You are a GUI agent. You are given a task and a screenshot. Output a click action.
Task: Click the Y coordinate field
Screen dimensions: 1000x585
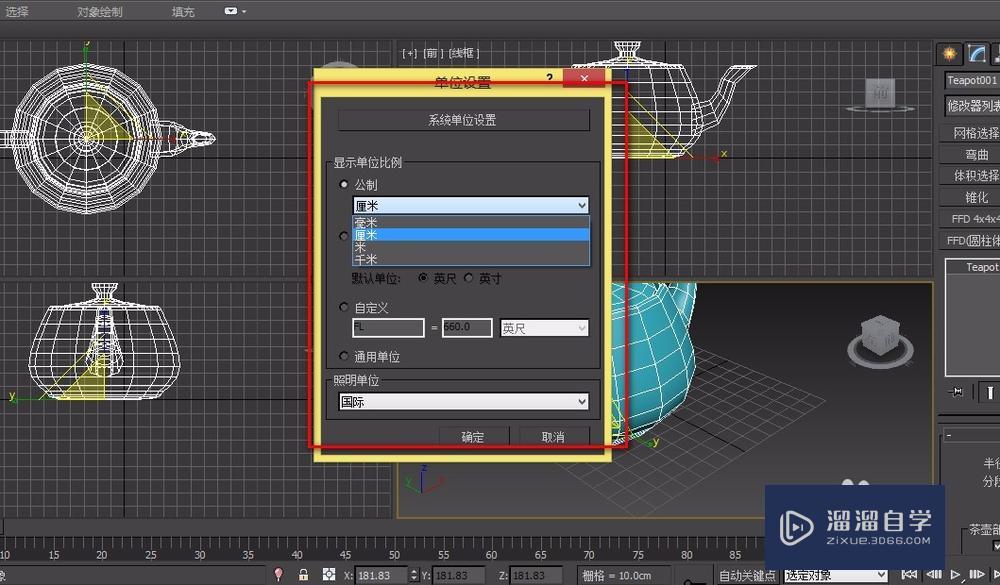[459, 575]
